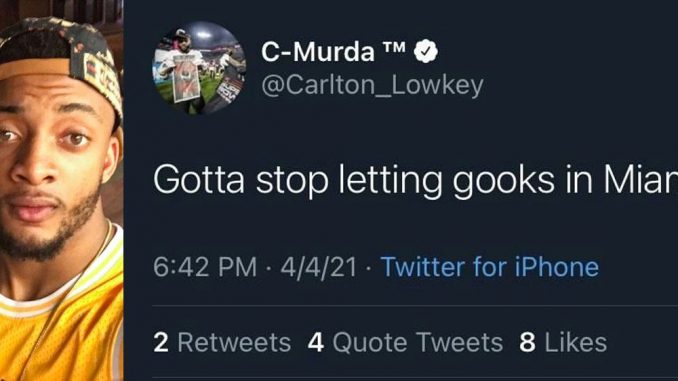Click the number 8 beside Likes
The image size is (678, 381).
click(x=528, y=343)
